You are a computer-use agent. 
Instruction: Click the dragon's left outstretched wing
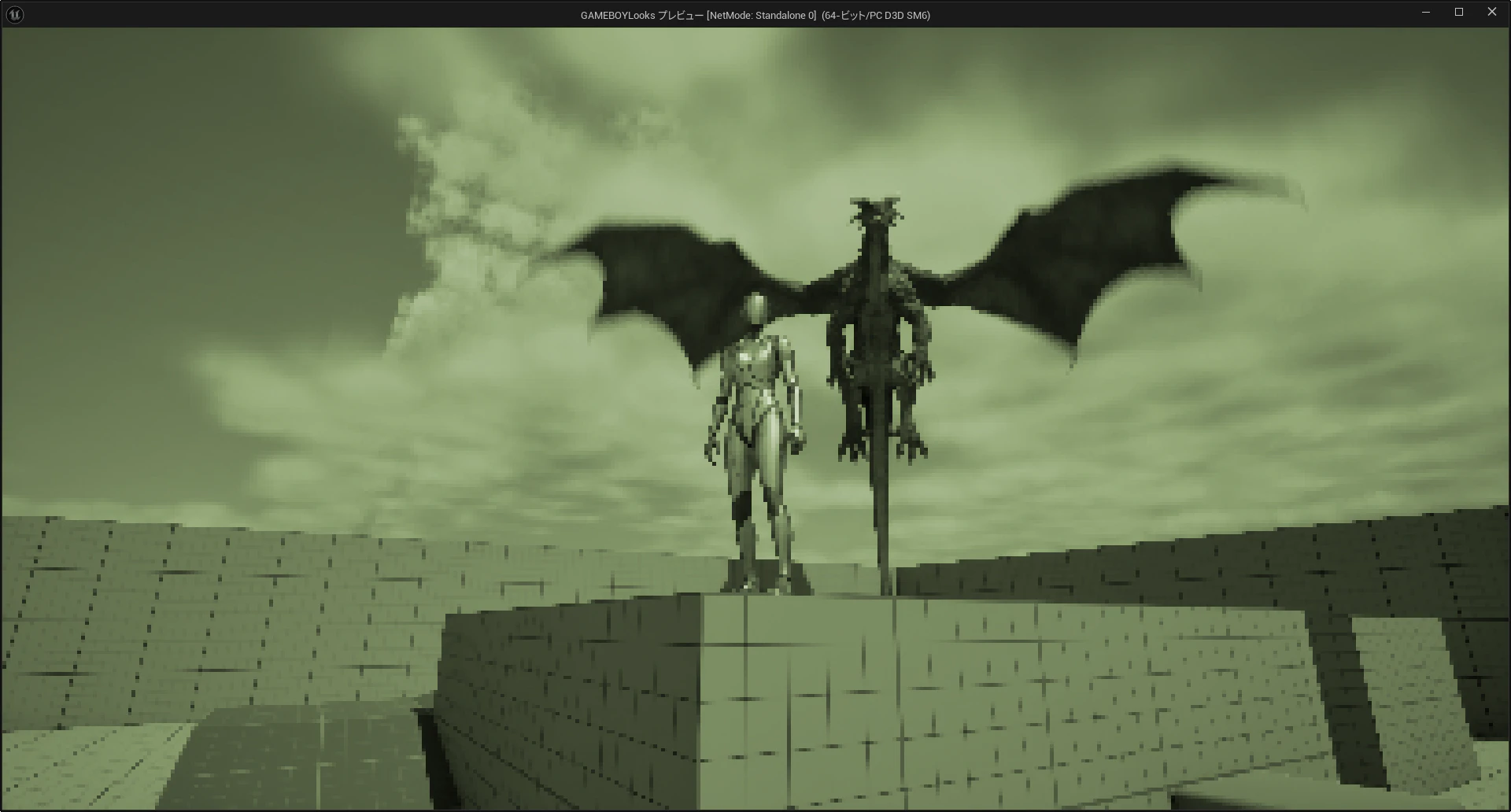point(677,291)
